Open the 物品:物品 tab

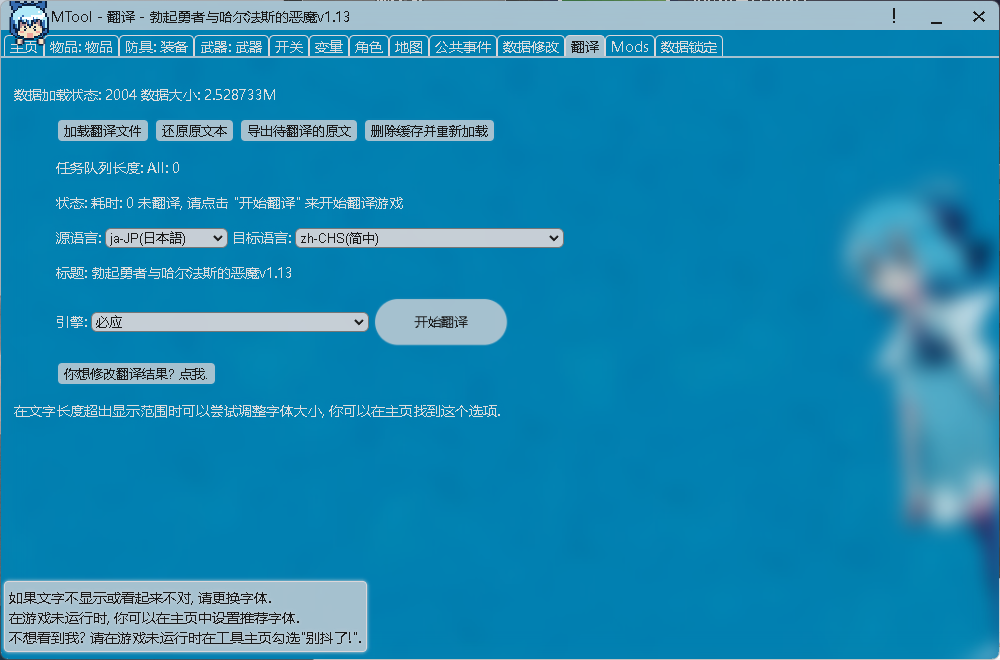[81, 46]
